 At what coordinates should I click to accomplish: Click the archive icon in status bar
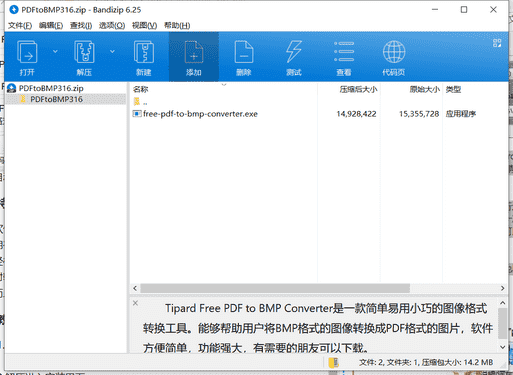pos(333,363)
